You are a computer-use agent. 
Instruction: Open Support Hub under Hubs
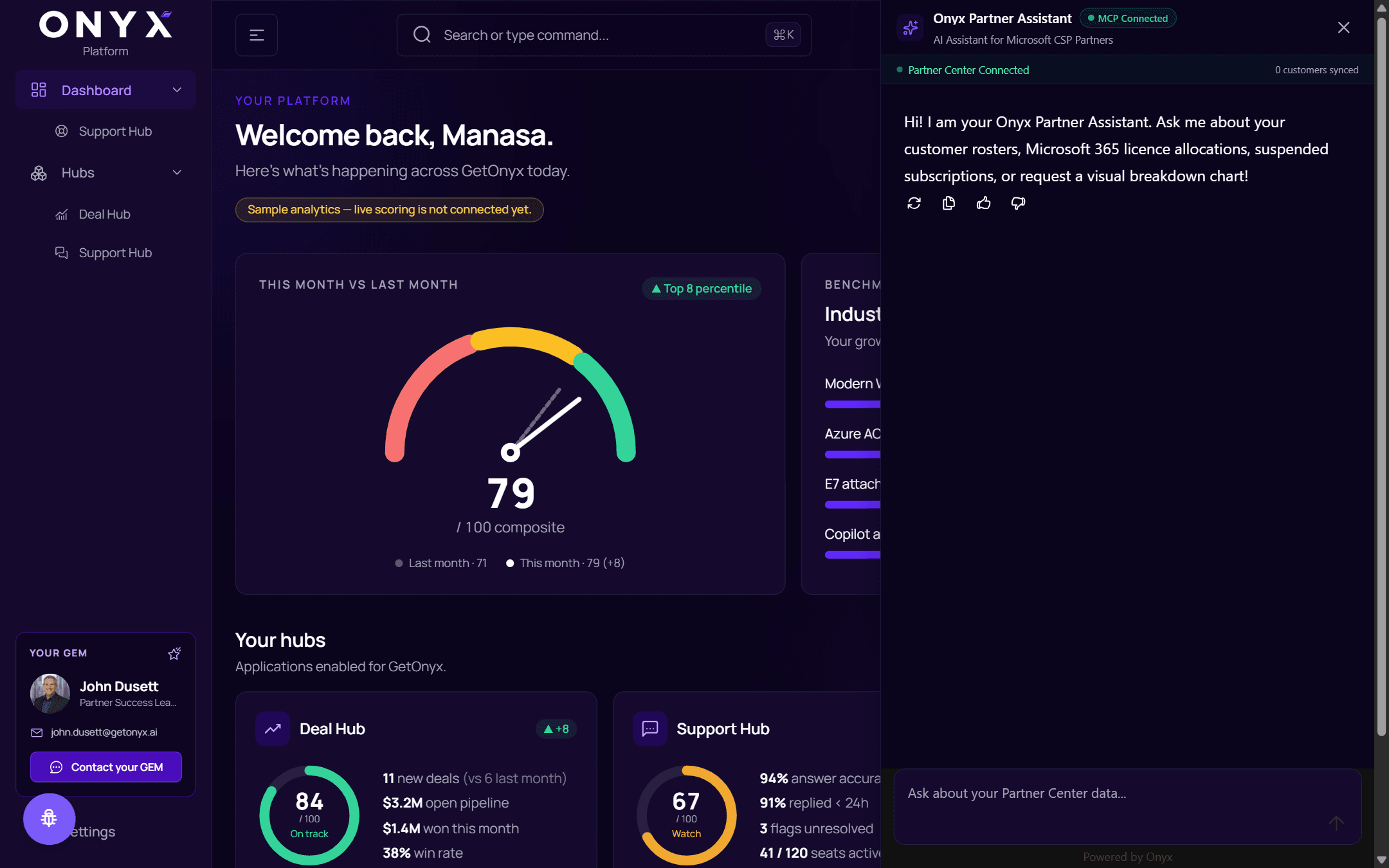[115, 253]
